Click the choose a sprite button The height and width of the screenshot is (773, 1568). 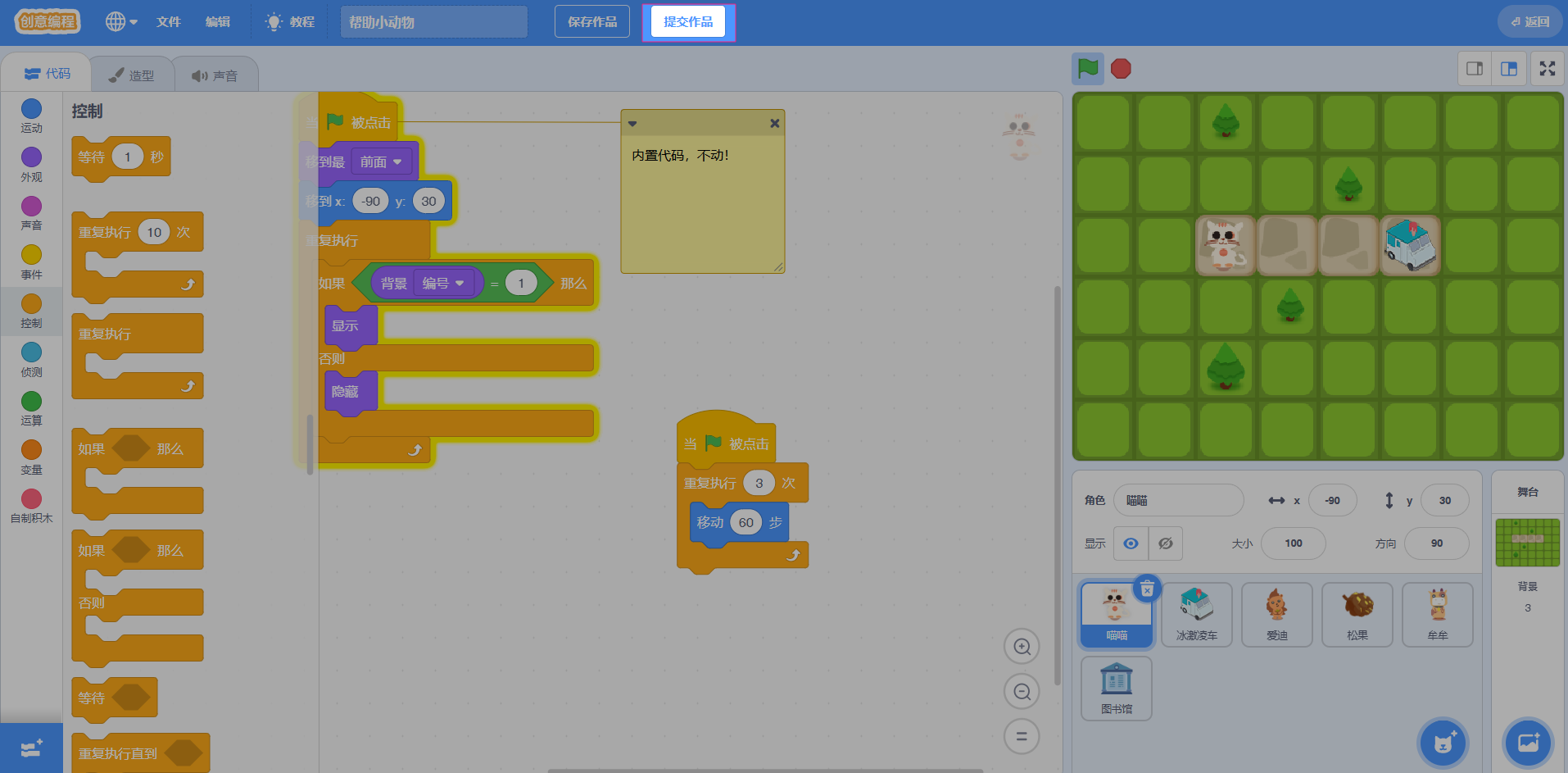(x=1443, y=743)
